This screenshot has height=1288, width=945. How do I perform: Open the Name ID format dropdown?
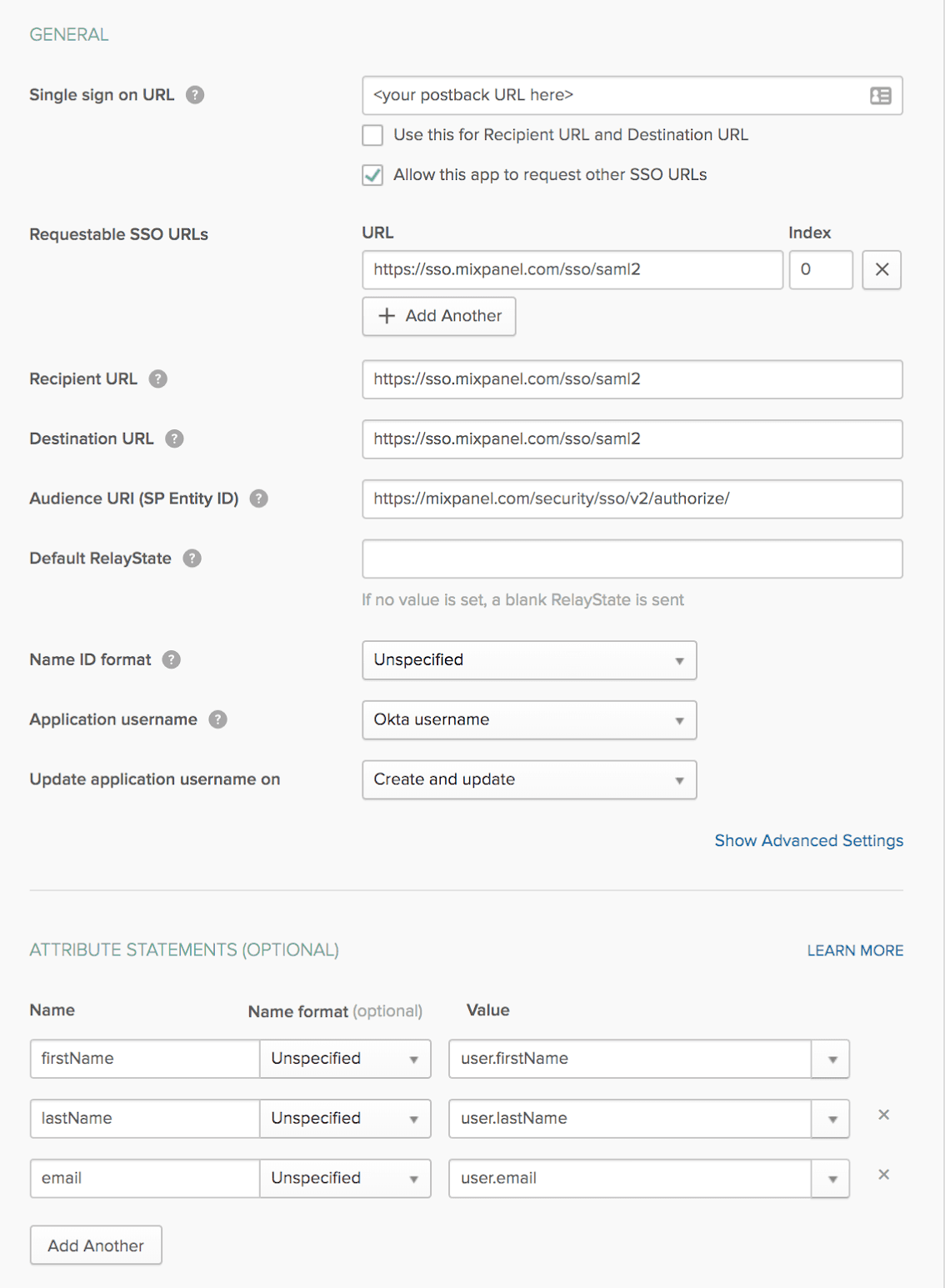[680, 659]
